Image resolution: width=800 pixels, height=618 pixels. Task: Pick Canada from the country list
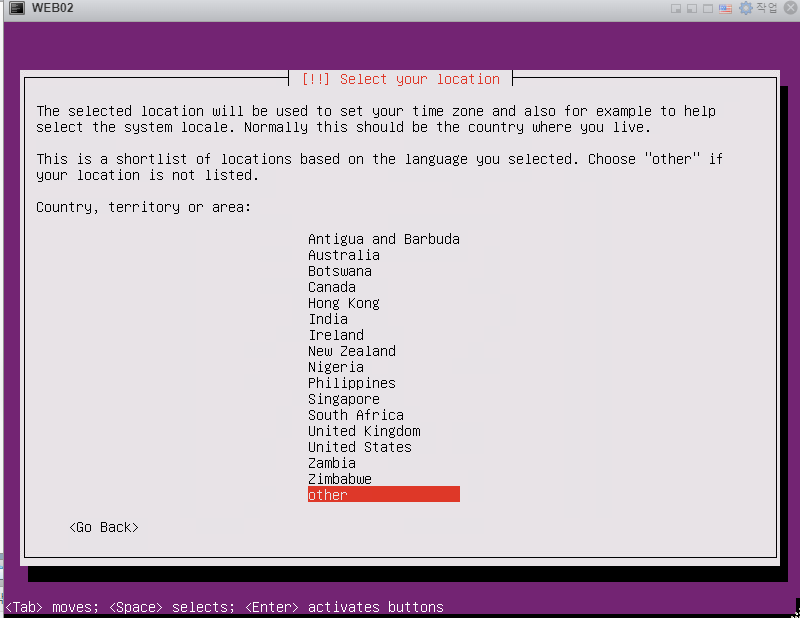pos(384,287)
